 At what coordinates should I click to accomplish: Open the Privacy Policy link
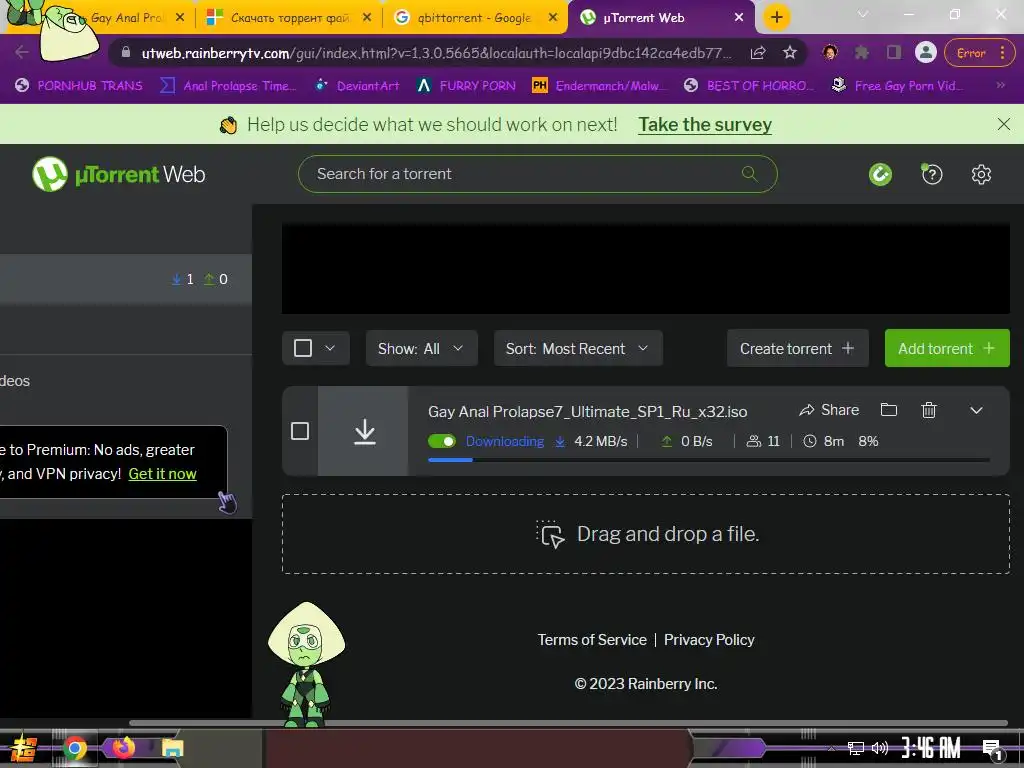point(709,639)
